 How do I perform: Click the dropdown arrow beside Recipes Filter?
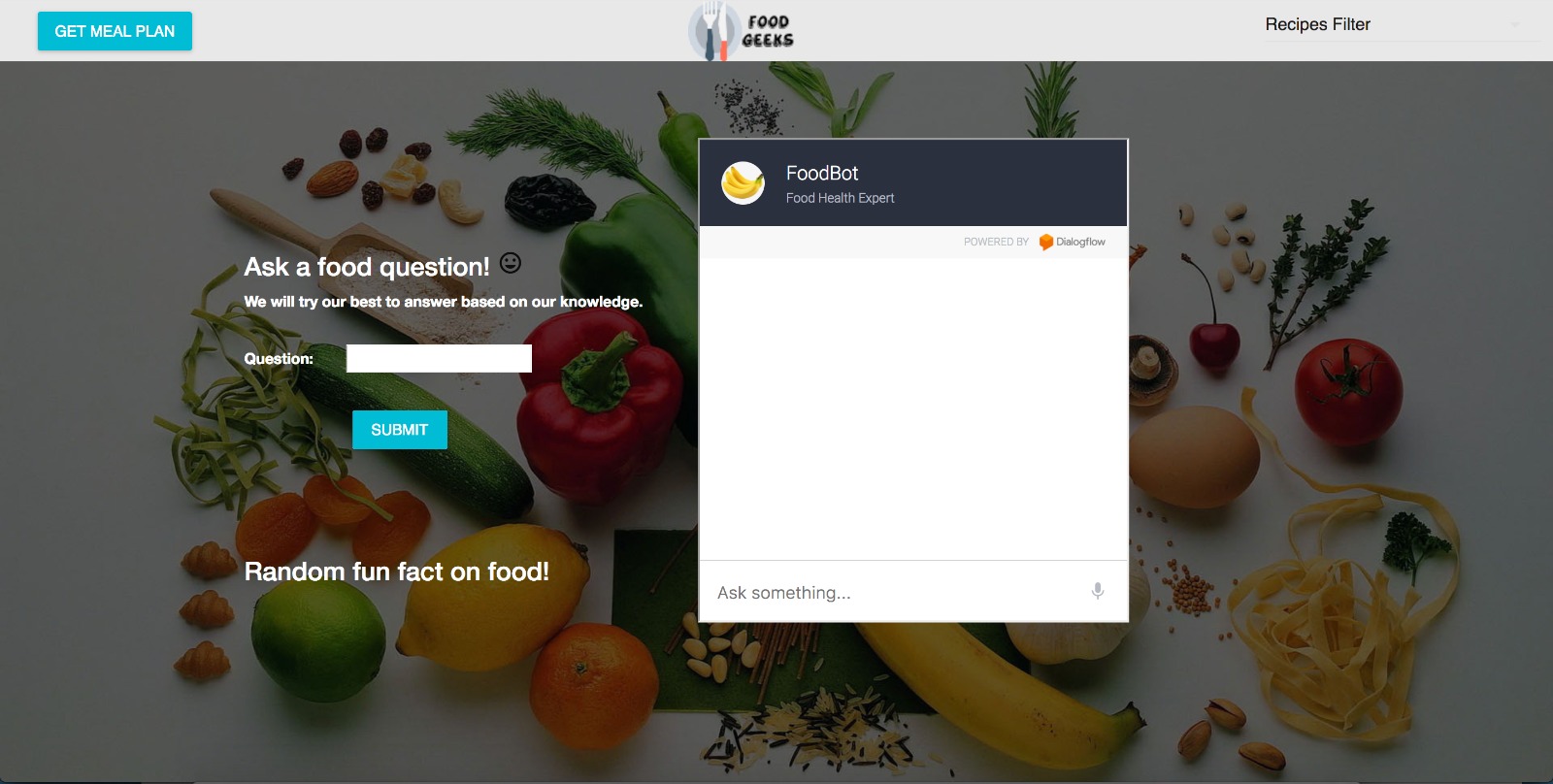tap(1515, 25)
